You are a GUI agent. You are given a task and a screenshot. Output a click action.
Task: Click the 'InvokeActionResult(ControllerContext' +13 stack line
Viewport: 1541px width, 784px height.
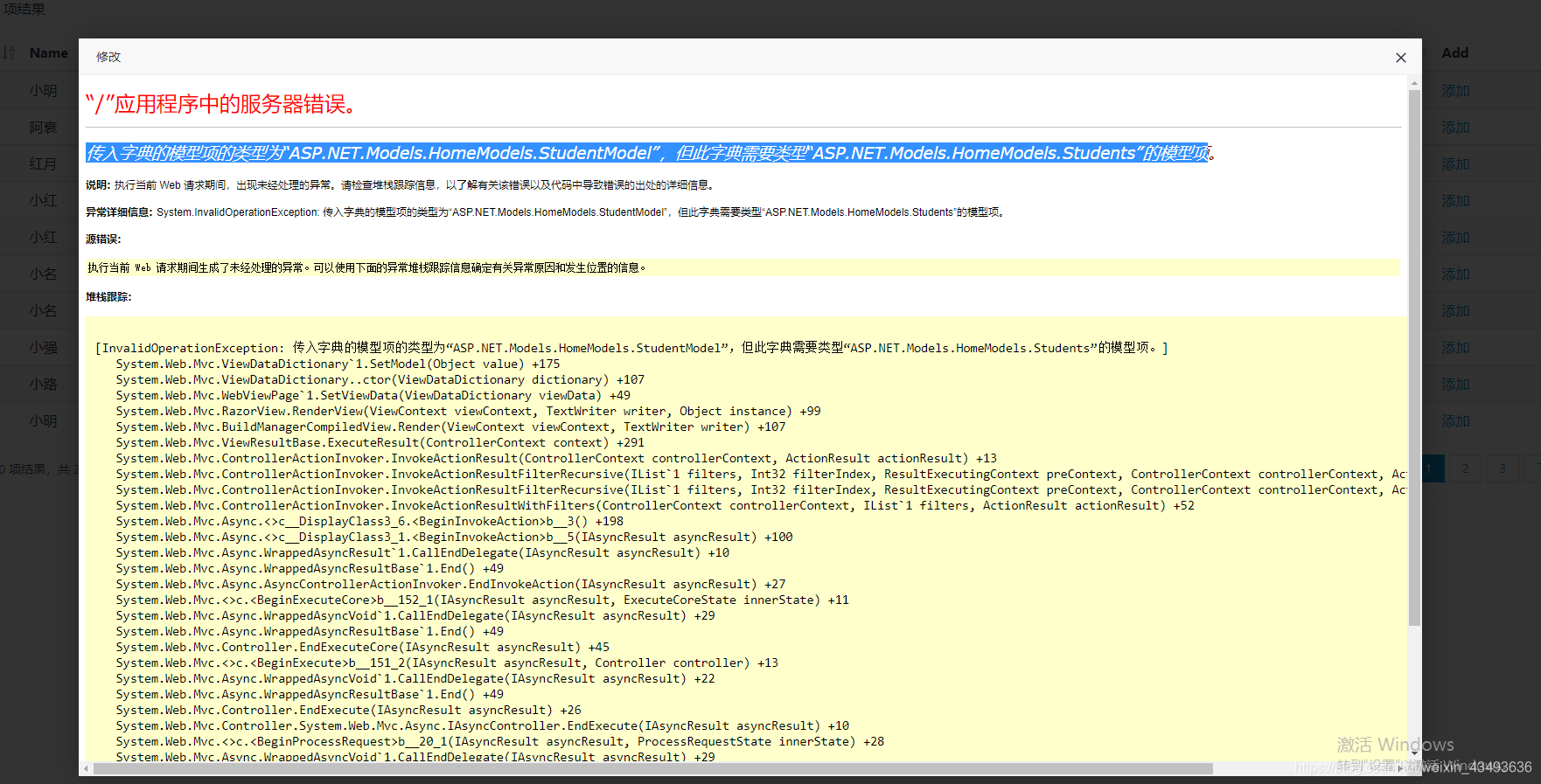[556, 459]
